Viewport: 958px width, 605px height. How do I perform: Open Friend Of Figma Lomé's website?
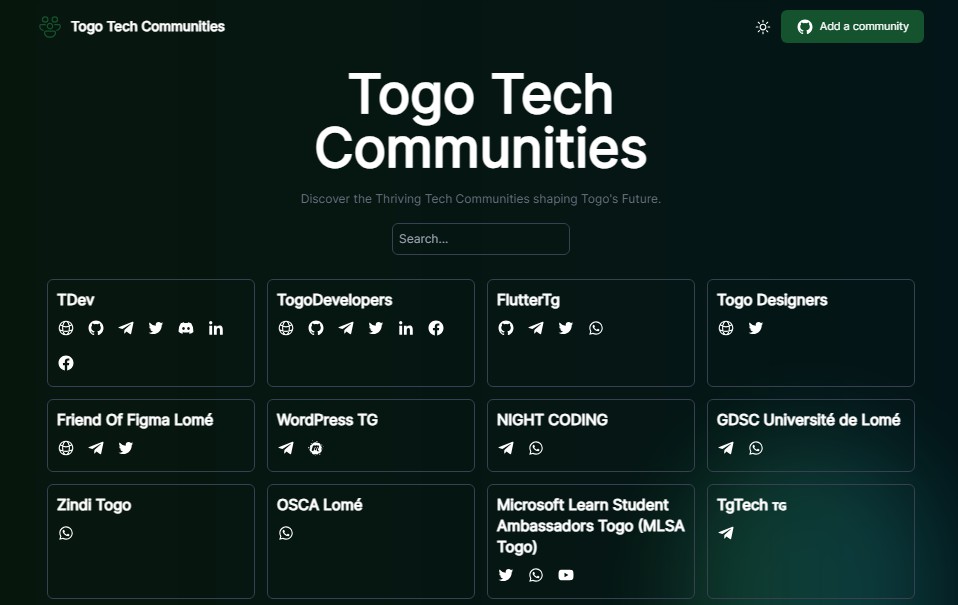66,448
